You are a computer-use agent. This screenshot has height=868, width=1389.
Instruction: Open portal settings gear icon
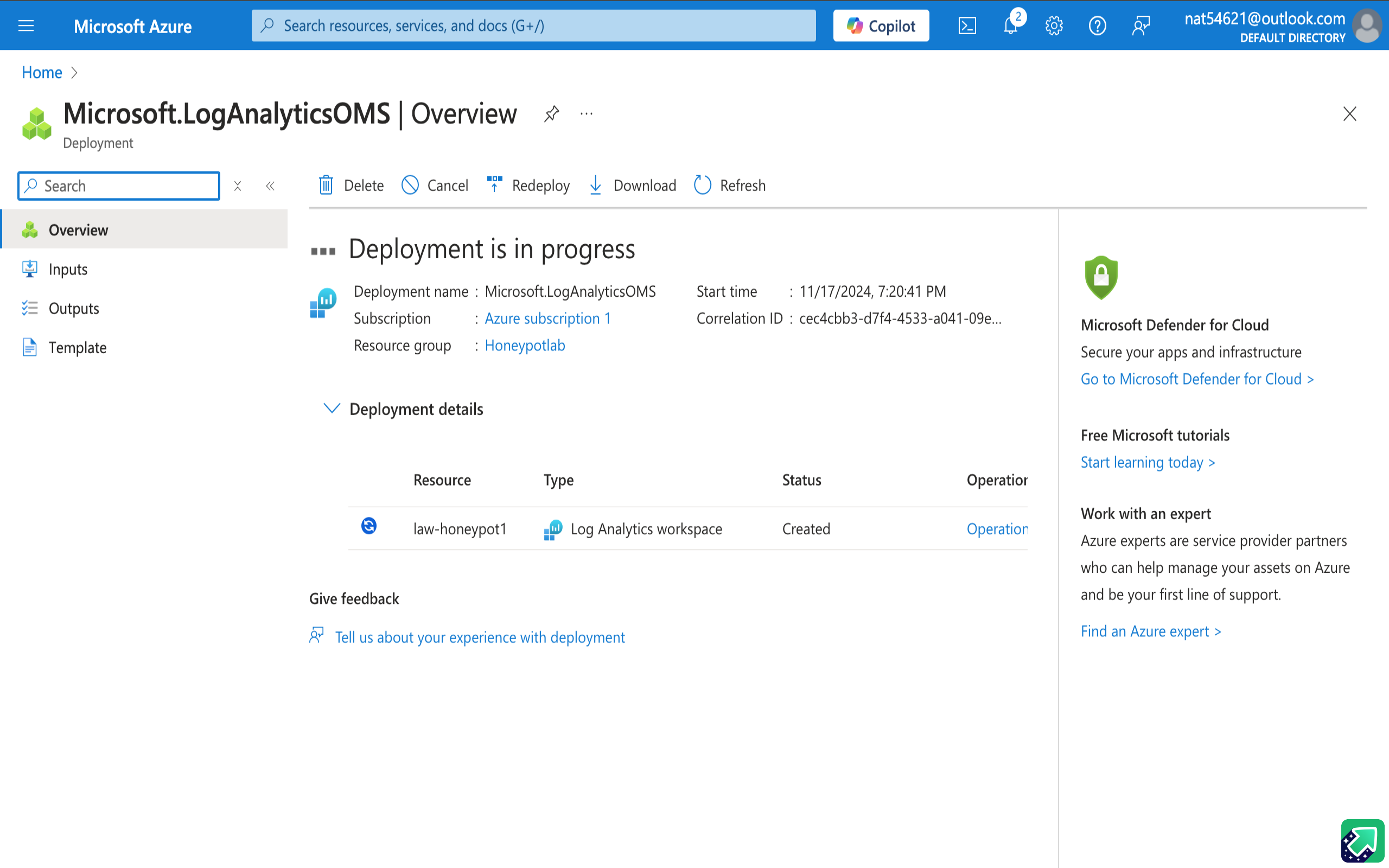pyautogui.click(x=1054, y=26)
